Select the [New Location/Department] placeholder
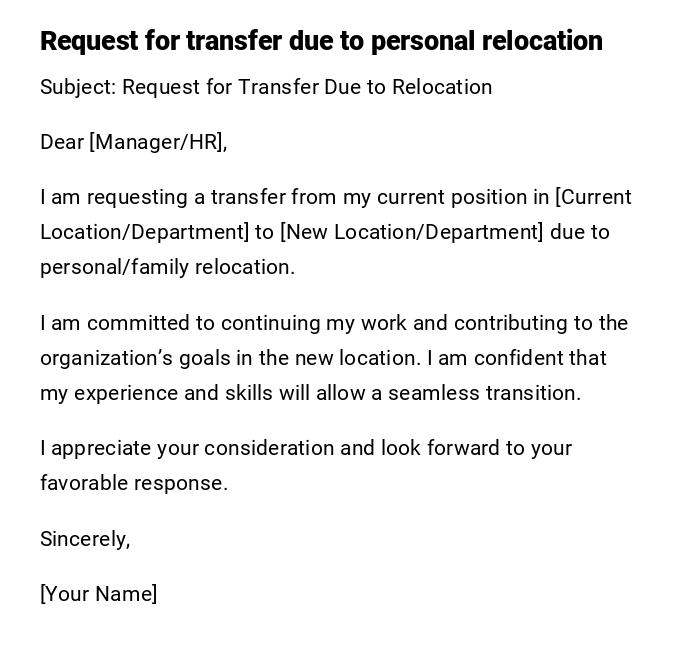Image resolution: width=700 pixels, height=656 pixels. tap(412, 232)
